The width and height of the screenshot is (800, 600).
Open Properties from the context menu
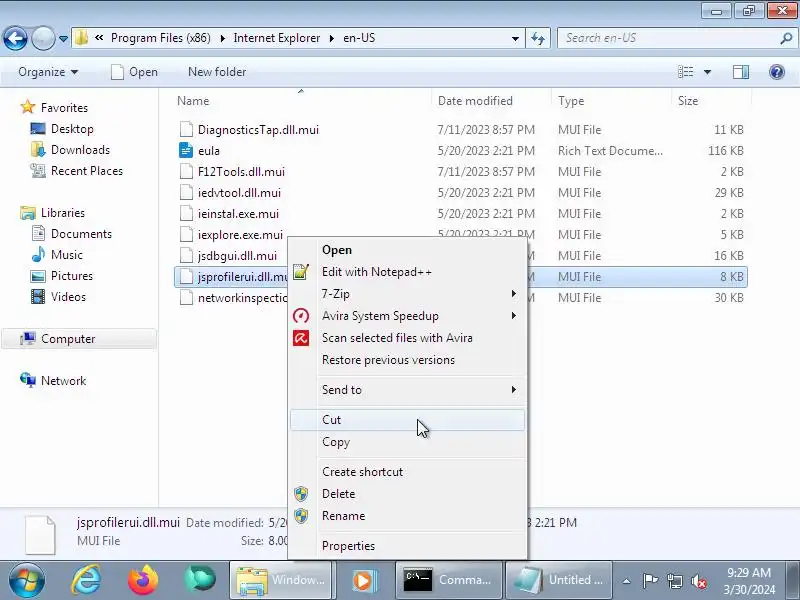click(407, 546)
